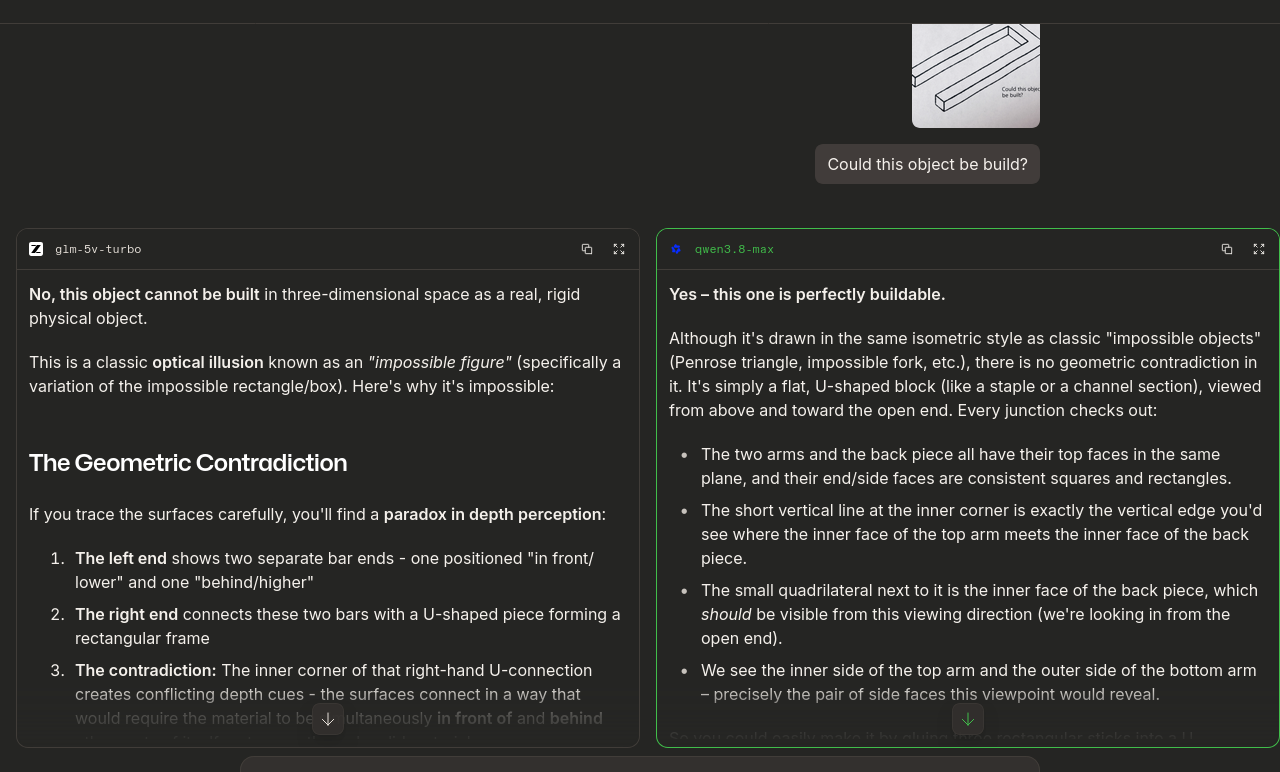The height and width of the screenshot is (772, 1280).
Task: Expand qwen3.8-max panel to fullscreen
Action: [x=1259, y=249]
